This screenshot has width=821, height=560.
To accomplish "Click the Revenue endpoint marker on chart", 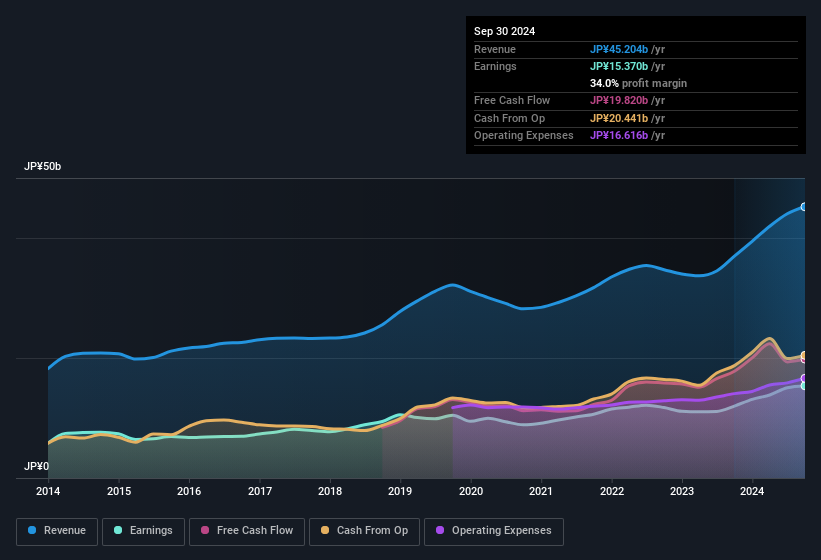I will [x=804, y=207].
